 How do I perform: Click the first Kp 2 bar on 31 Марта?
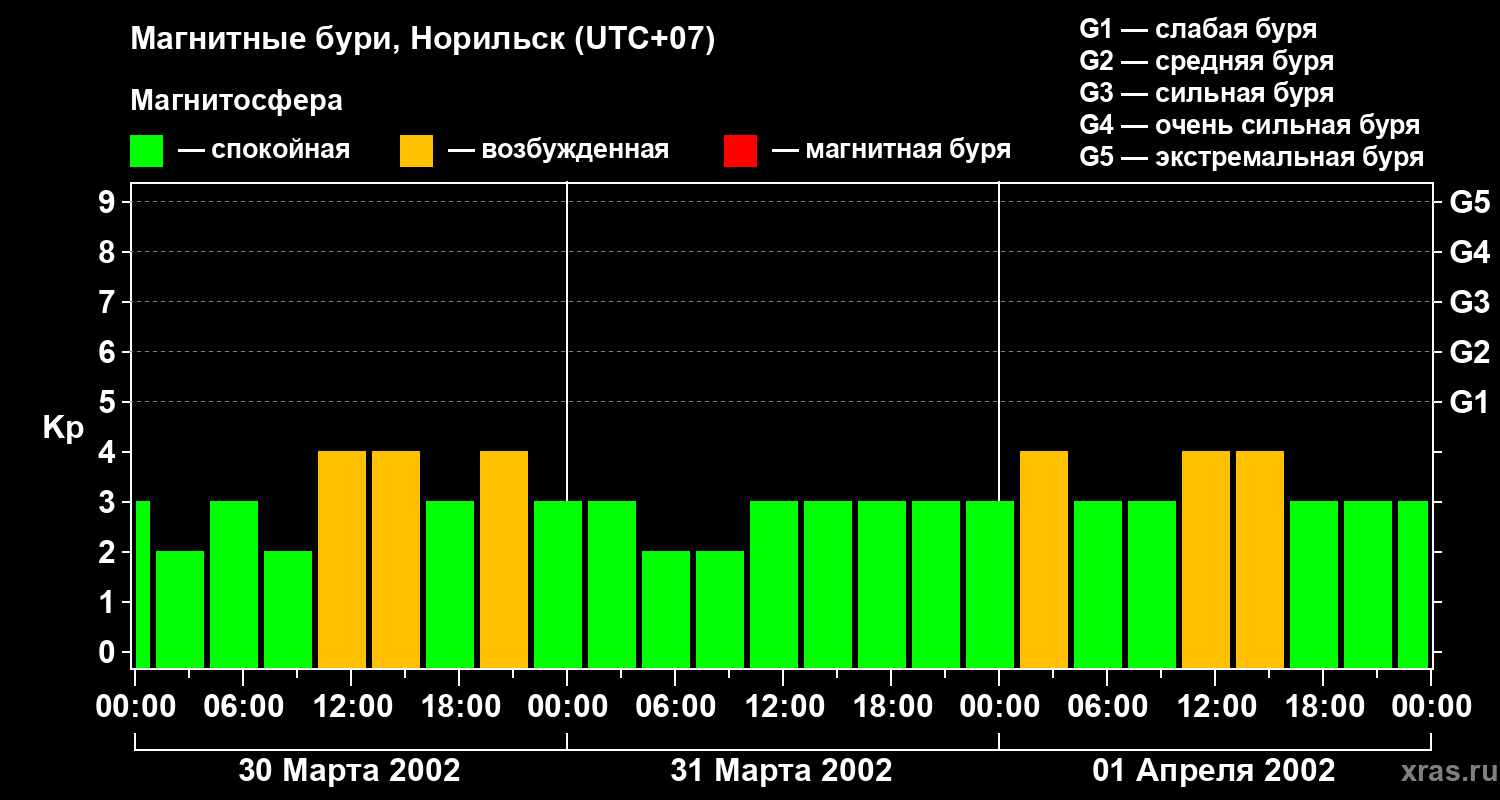(666, 609)
